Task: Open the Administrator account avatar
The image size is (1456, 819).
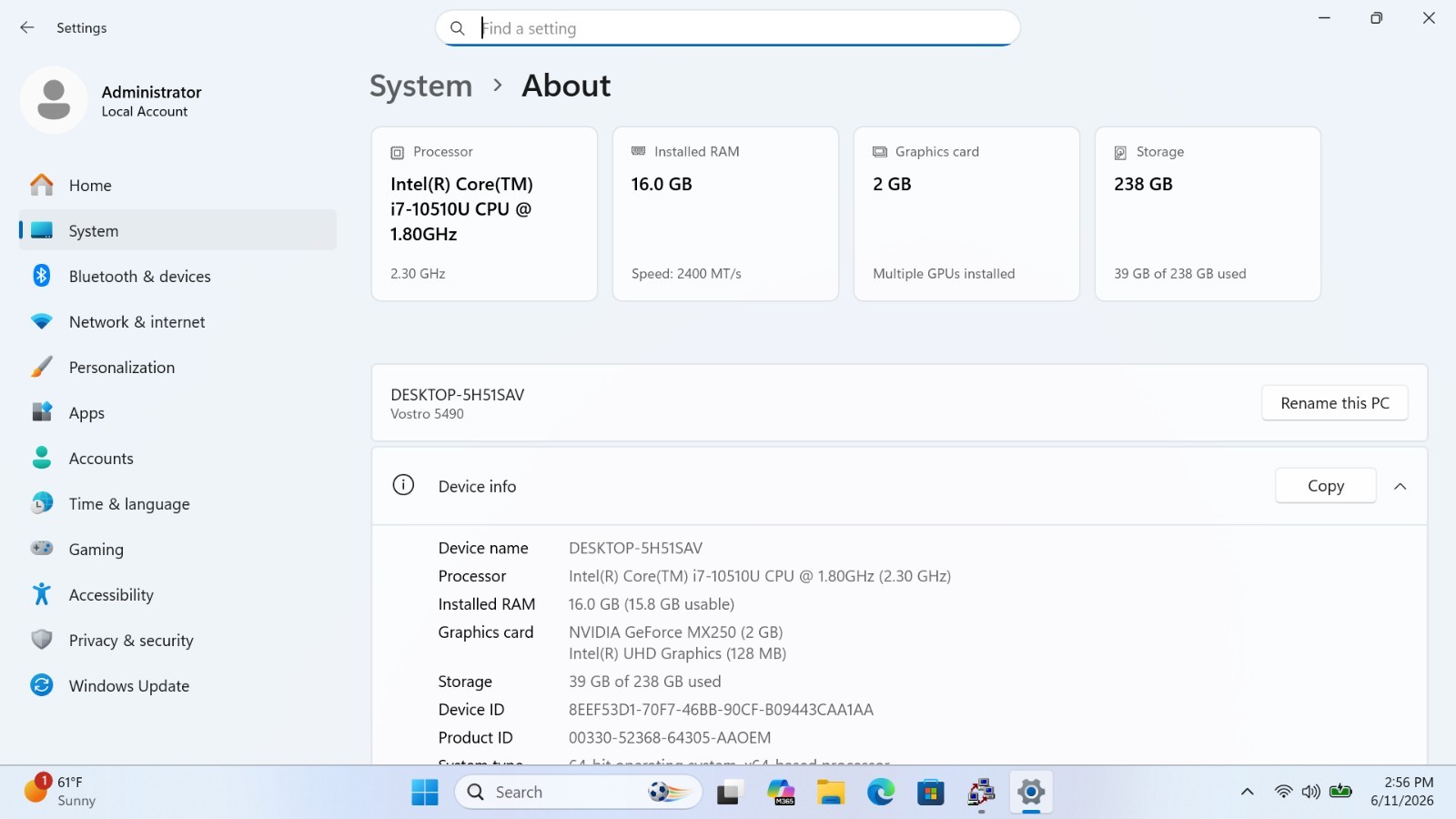Action: pyautogui.click(x=54, y=100)
